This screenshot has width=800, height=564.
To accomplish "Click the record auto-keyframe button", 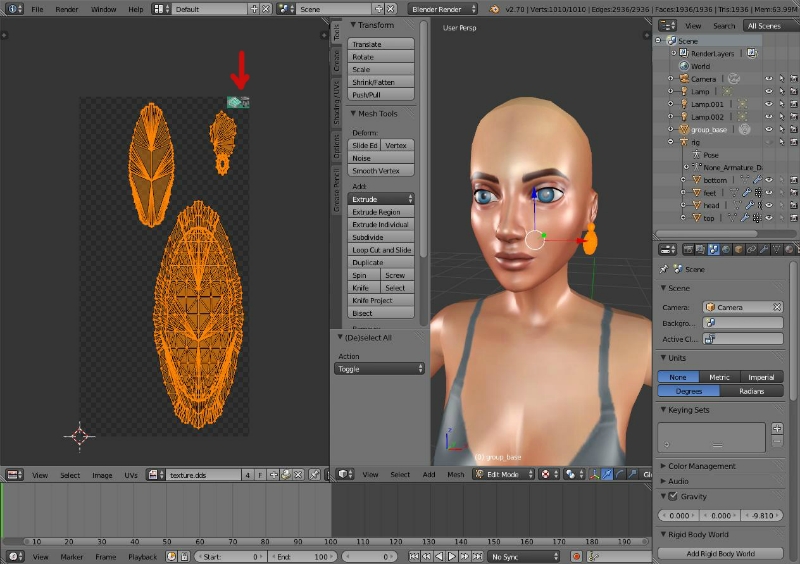I will coord(576,556).
